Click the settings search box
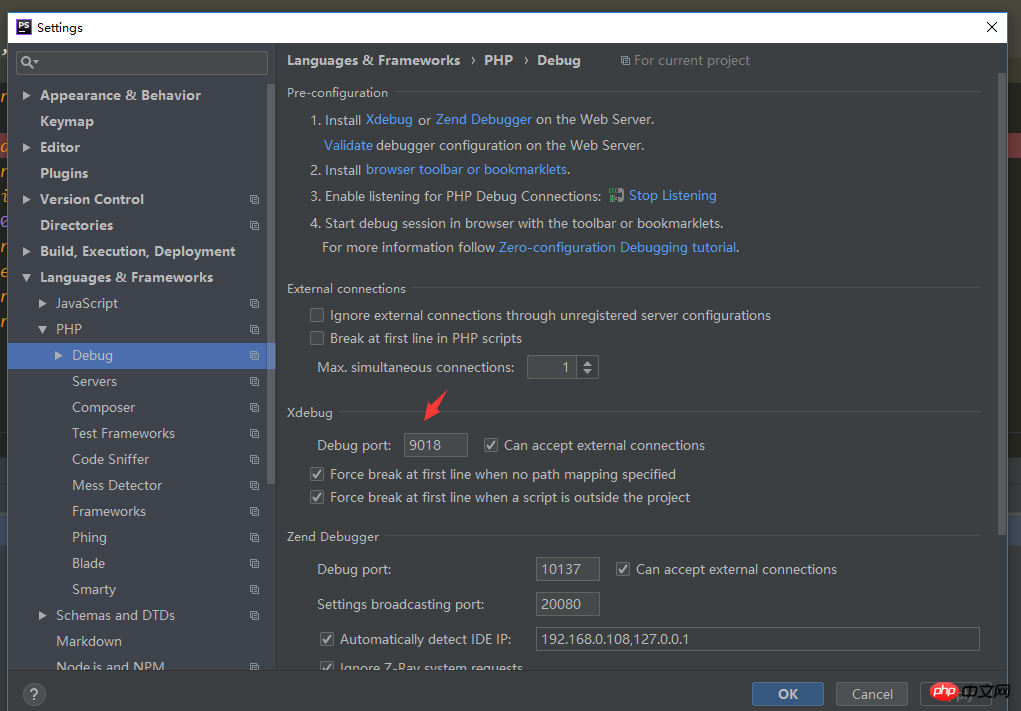 pyautogui.click(x=142, y=63)
